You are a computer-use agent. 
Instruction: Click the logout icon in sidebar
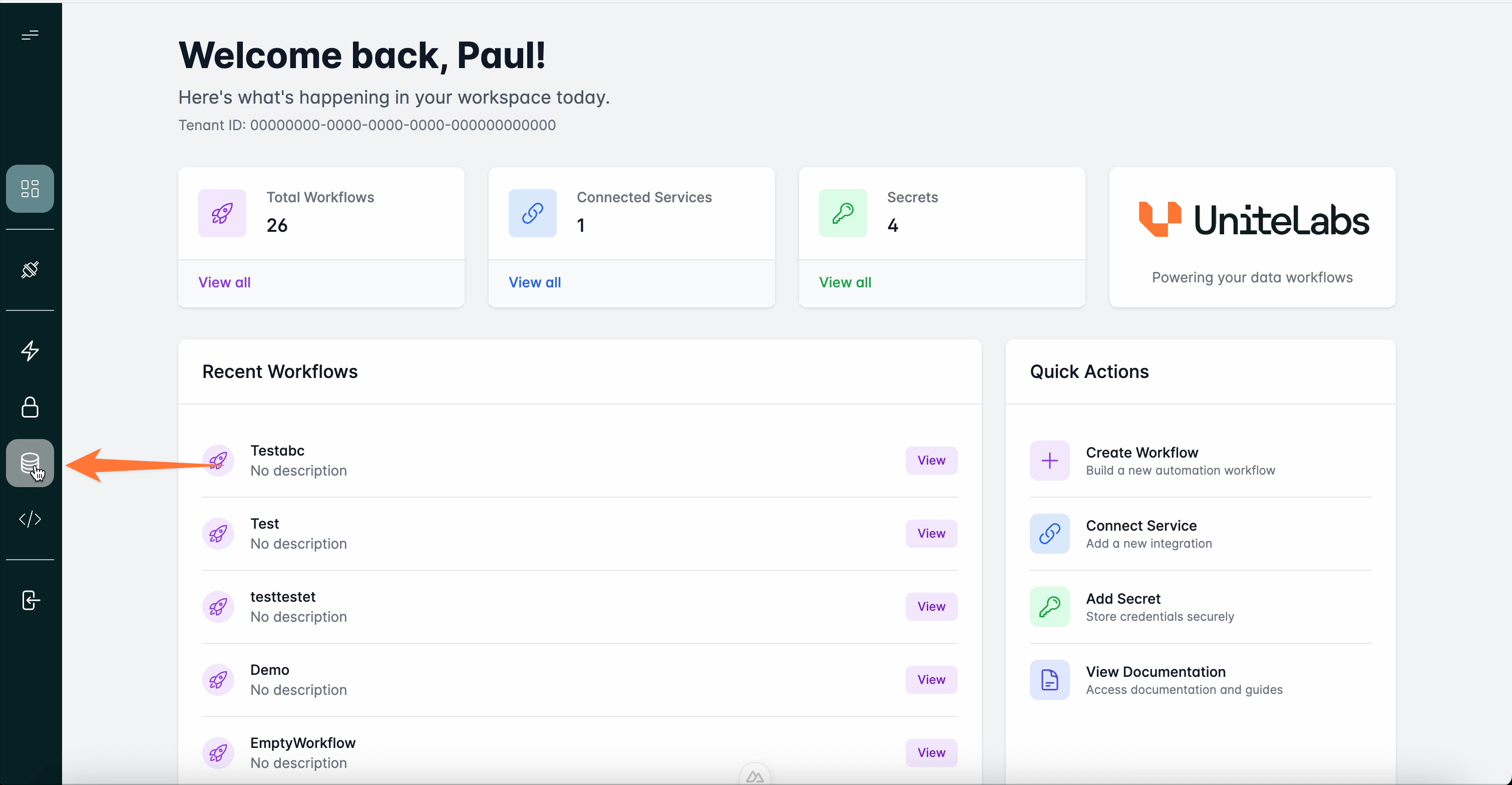pos(30,600)
